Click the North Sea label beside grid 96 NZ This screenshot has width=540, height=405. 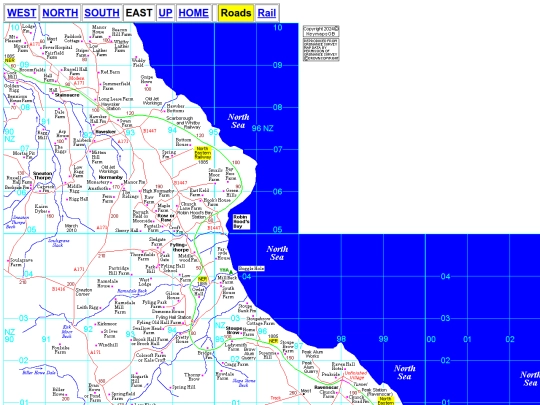pos(238,121)
